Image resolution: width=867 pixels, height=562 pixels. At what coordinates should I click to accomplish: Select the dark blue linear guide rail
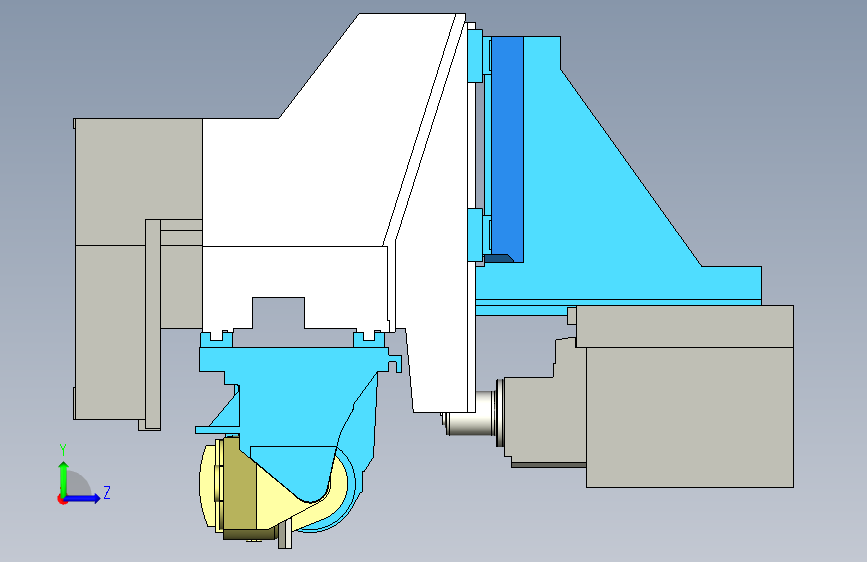click(506, 148)
